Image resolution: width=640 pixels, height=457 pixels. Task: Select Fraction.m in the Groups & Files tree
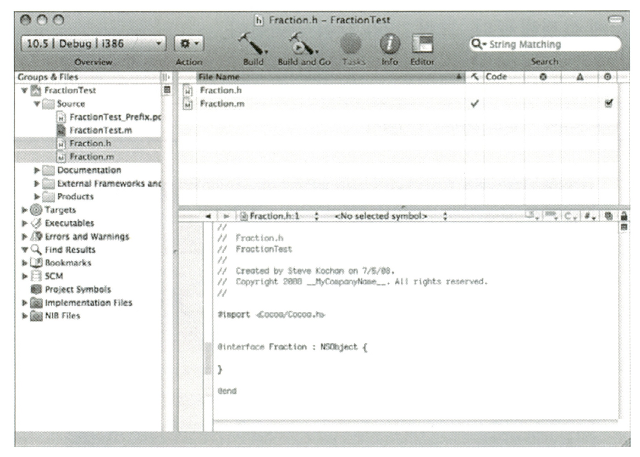pyautogui.click(x=90, y=157)
